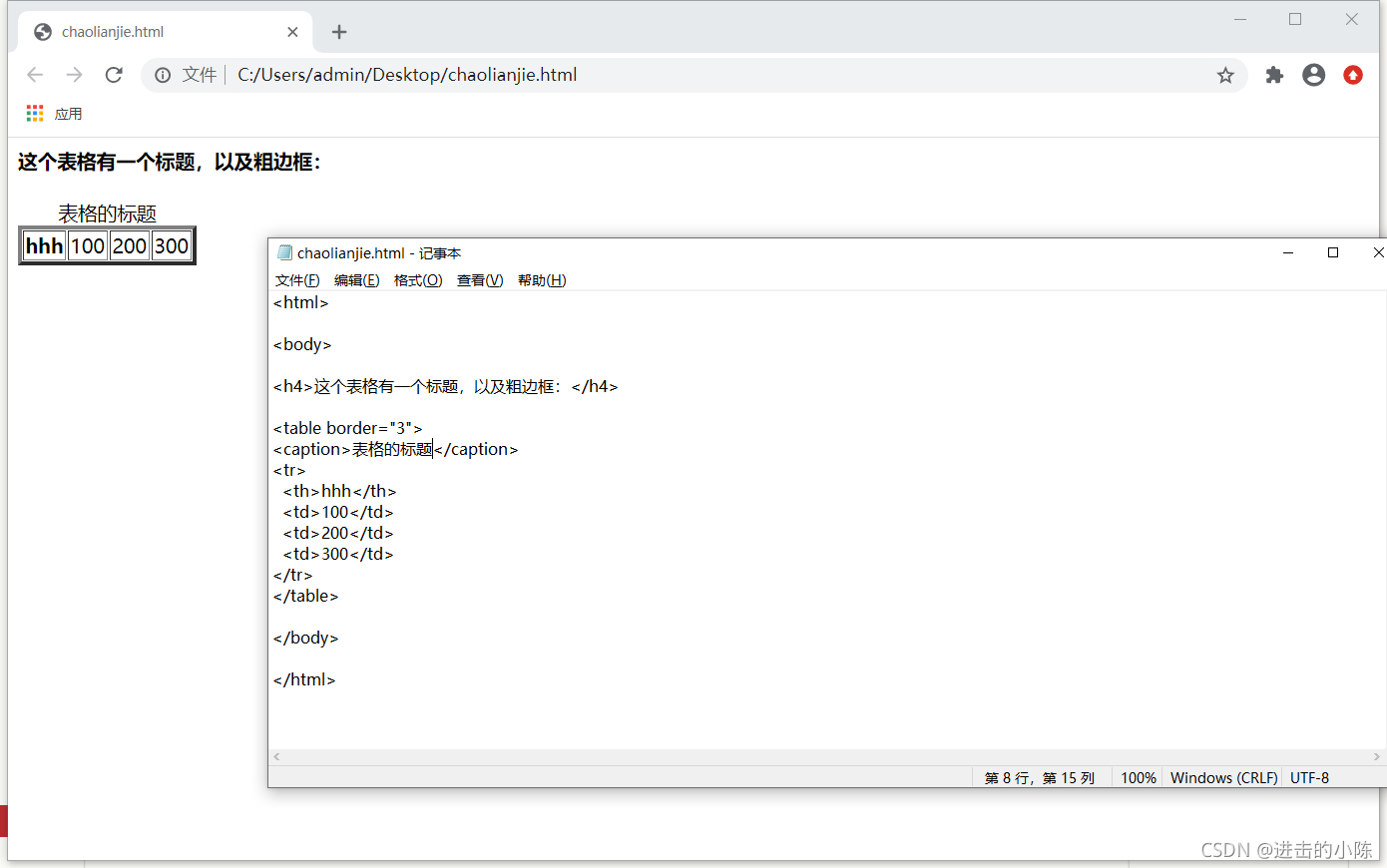1387x868 pixels.
Task: Click the closing </html> line in Notepad
Action: (x=304, y=679)
